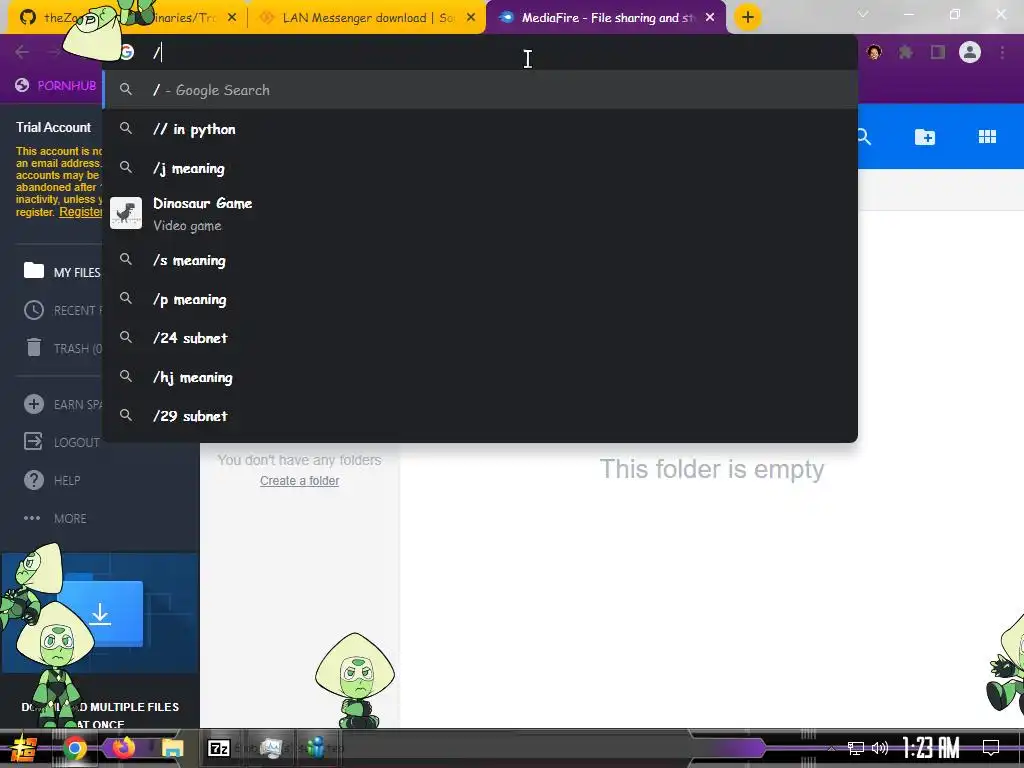The height and width of the screenshot is (768, 1024).
Task: Select the MediaFire File sharing tab
Action: point(606,18)
